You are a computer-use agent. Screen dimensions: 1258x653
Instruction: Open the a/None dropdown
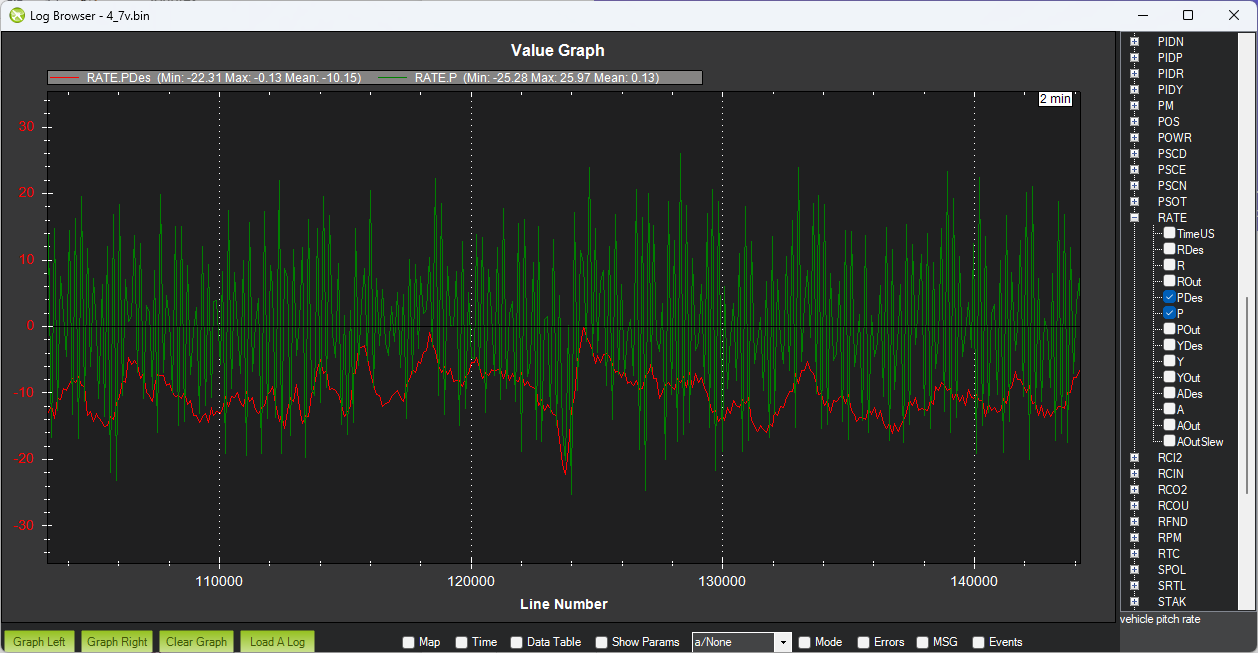pyautogui.click(x=741, y=642)
